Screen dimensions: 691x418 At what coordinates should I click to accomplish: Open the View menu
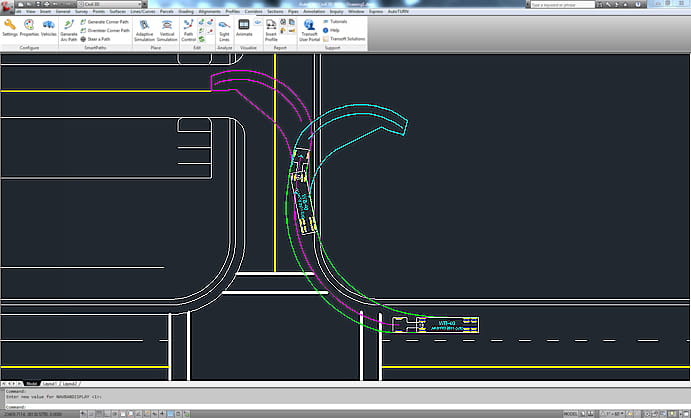(30, 11)
